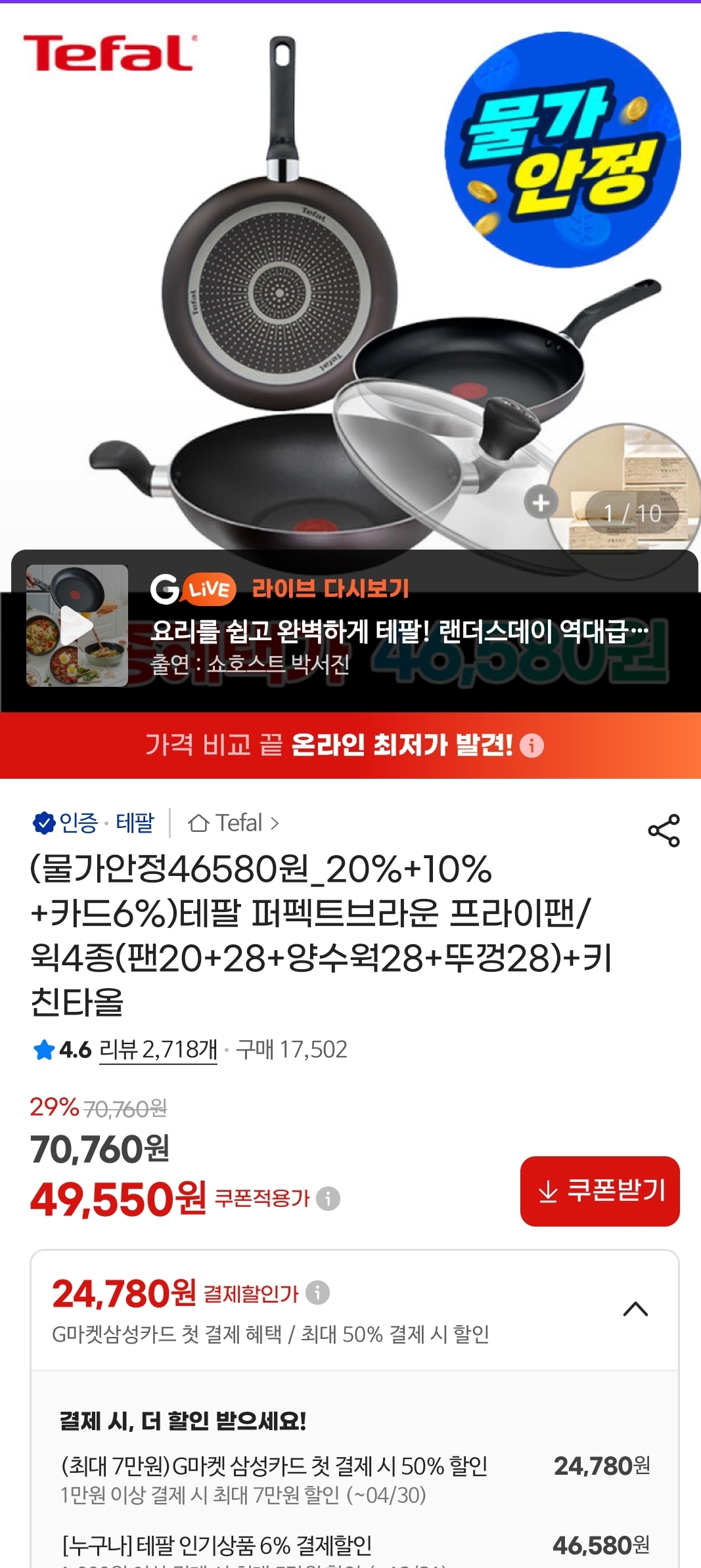Download coupon with 쿠폰받기 button
The image size is (701, 1568).
coord(600,1191)
